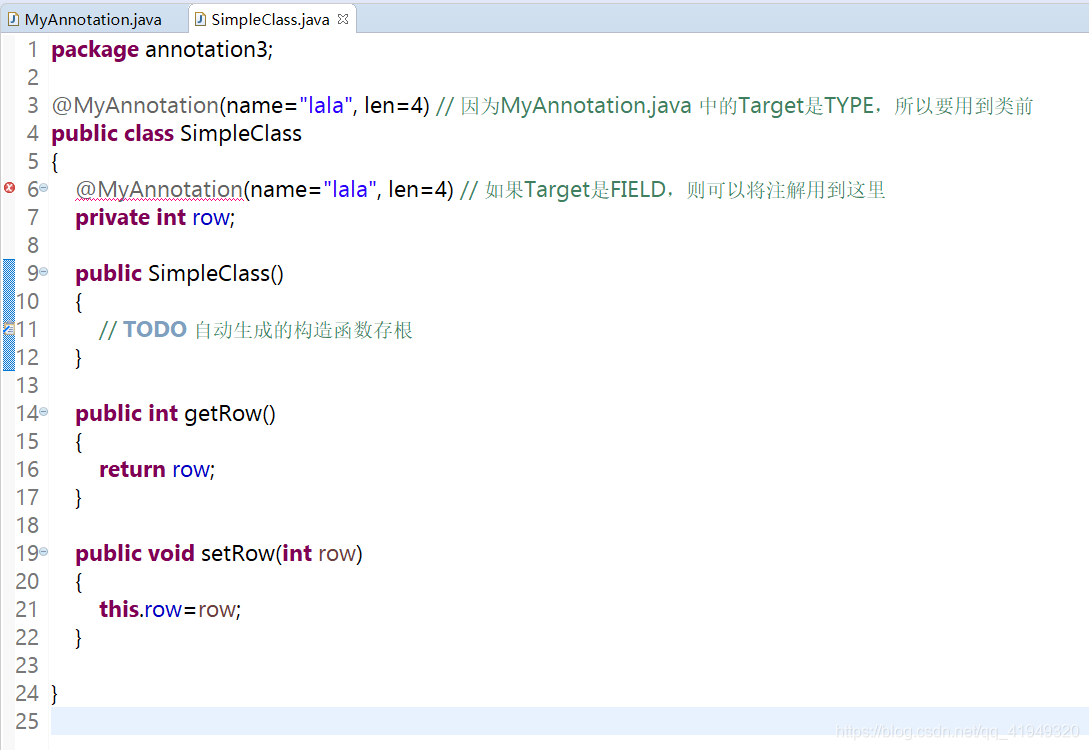Click the constructor name SimpleClass() on line 9

pyautogui.click(x=216, y=274)
